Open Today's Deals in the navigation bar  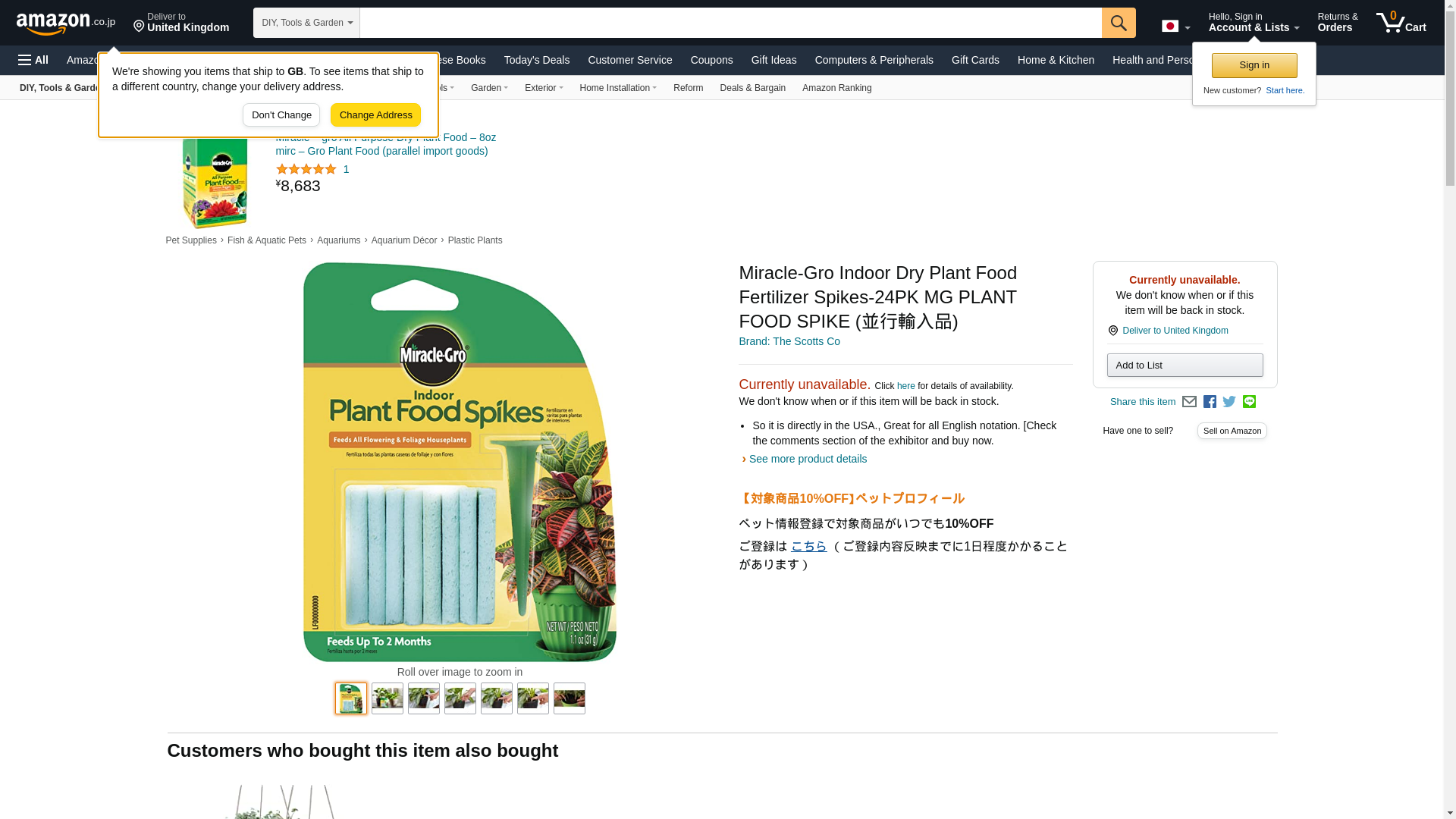coord(537,60)
